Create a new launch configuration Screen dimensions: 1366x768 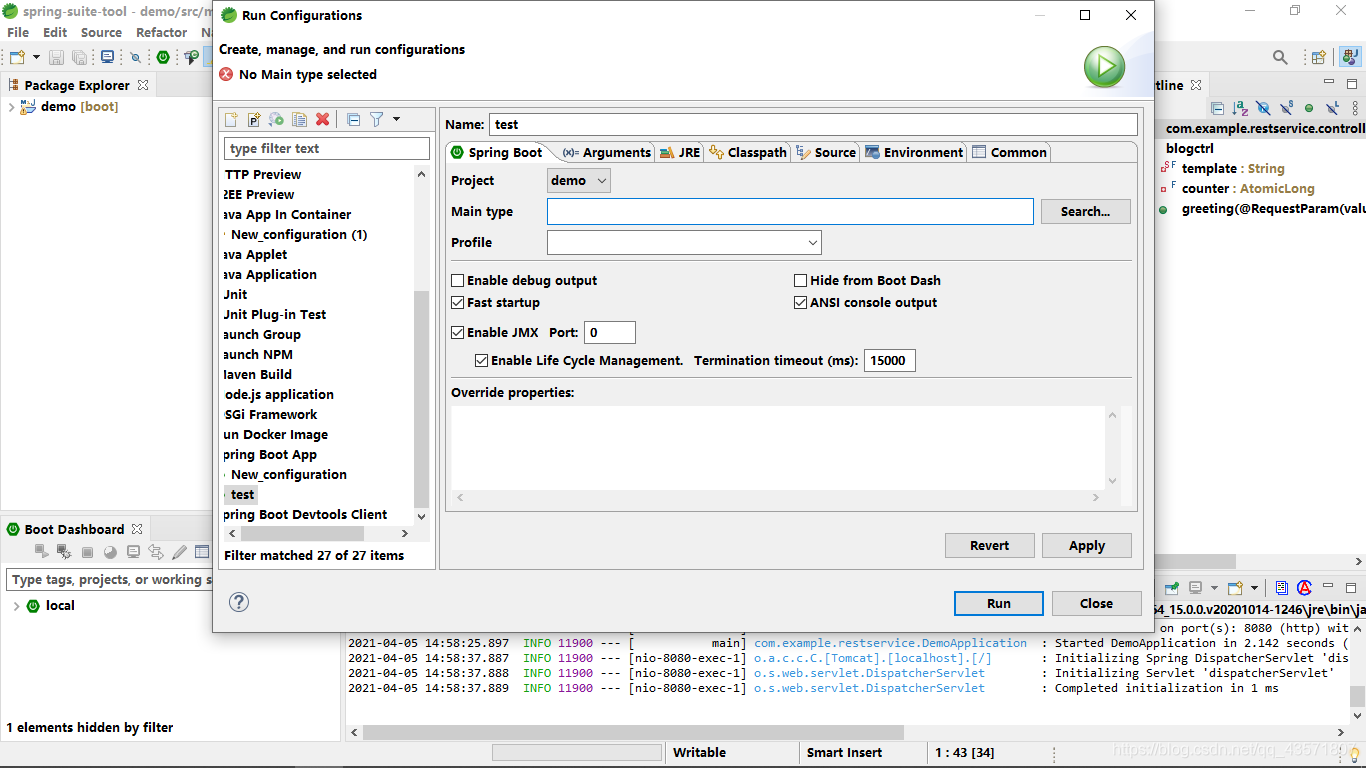pos(231,120)
